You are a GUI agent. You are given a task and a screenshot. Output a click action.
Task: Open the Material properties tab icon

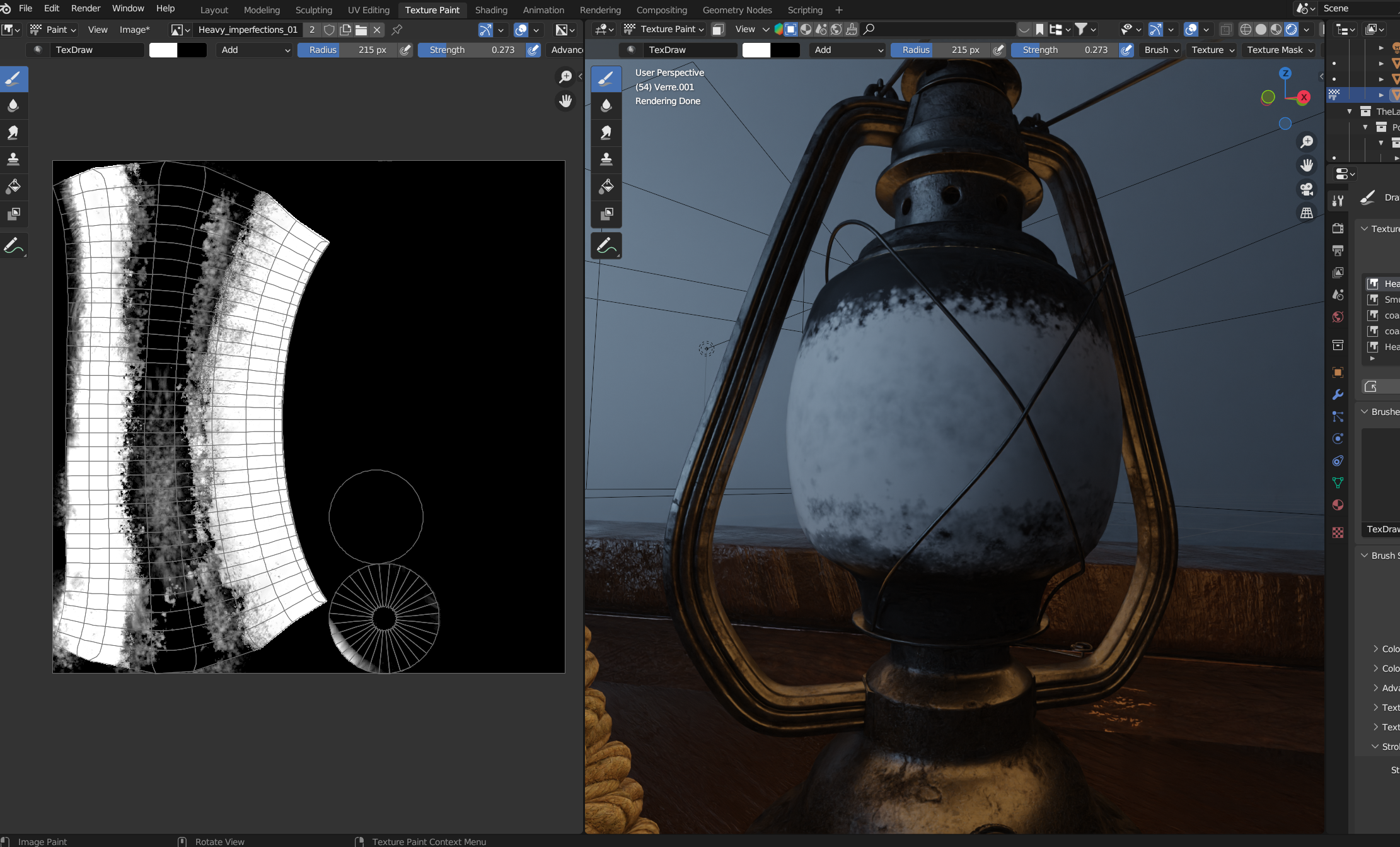[1338, 505]
